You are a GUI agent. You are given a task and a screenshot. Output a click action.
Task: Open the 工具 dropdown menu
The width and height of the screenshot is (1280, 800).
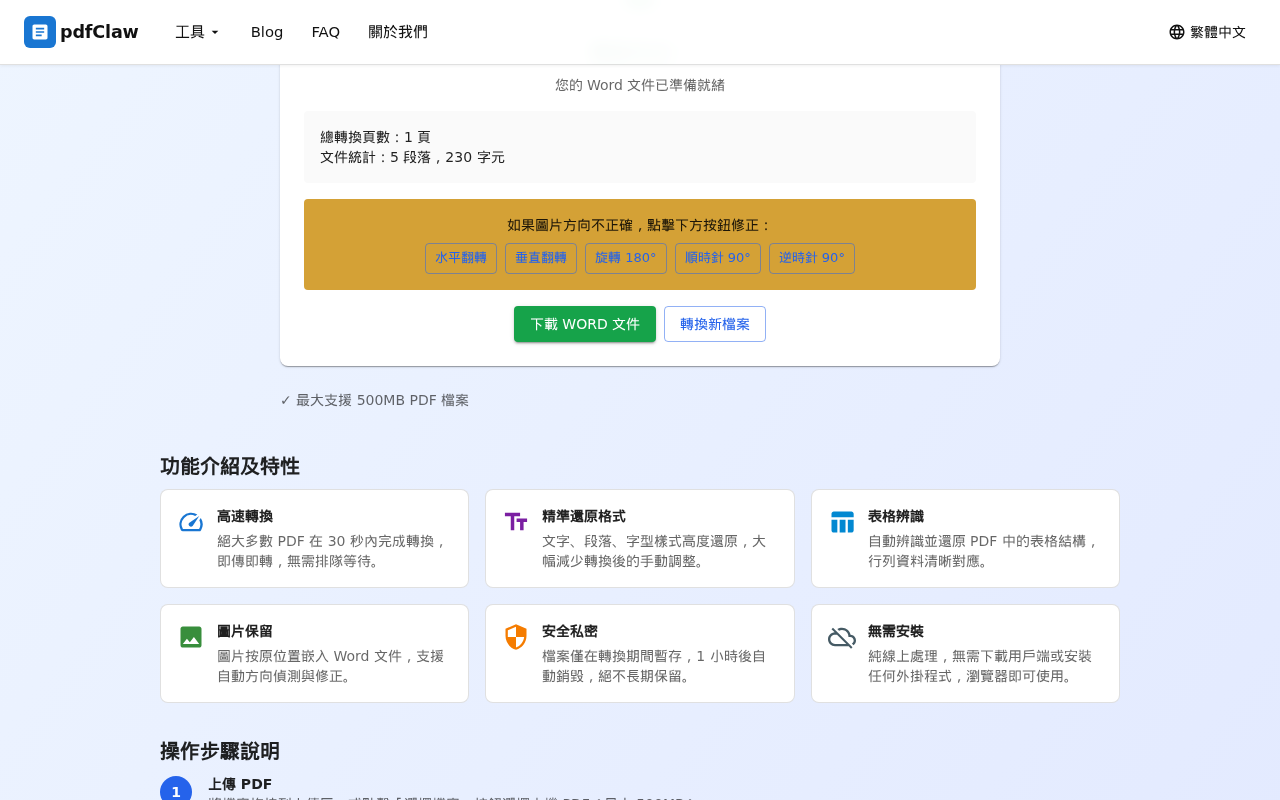coord(196,31)
